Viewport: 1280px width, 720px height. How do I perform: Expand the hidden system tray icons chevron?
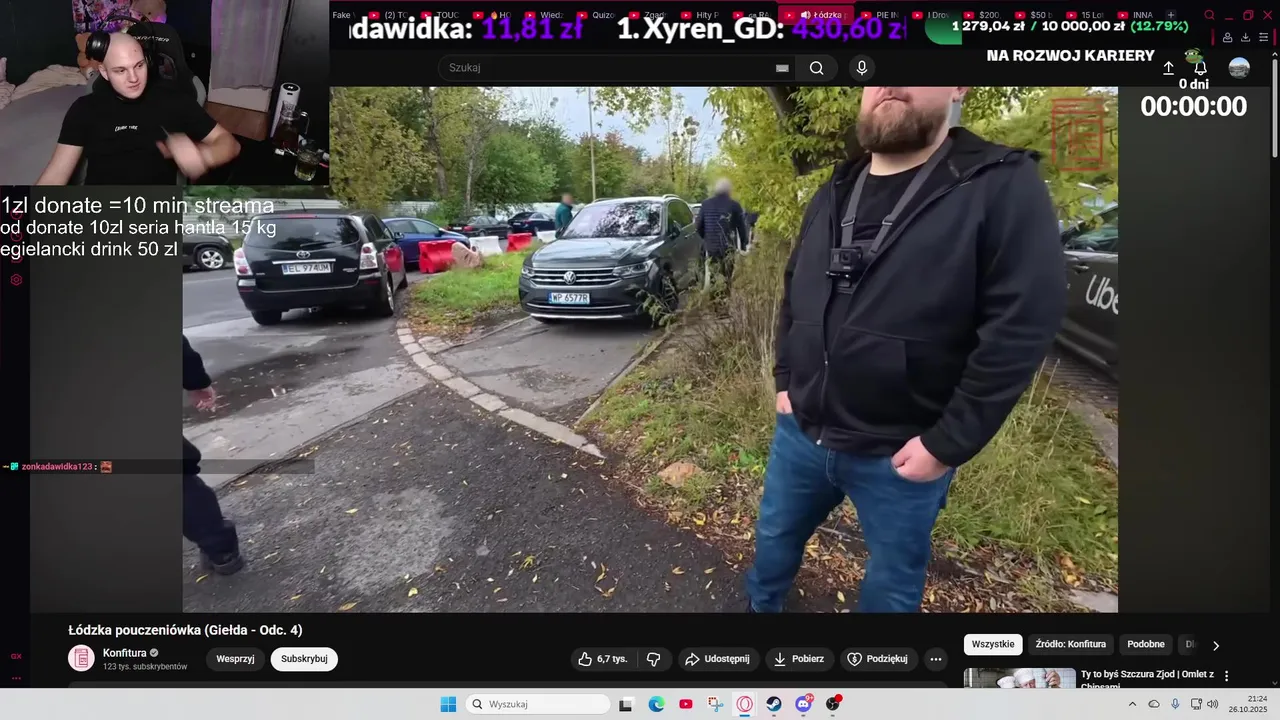point(1132,704)
